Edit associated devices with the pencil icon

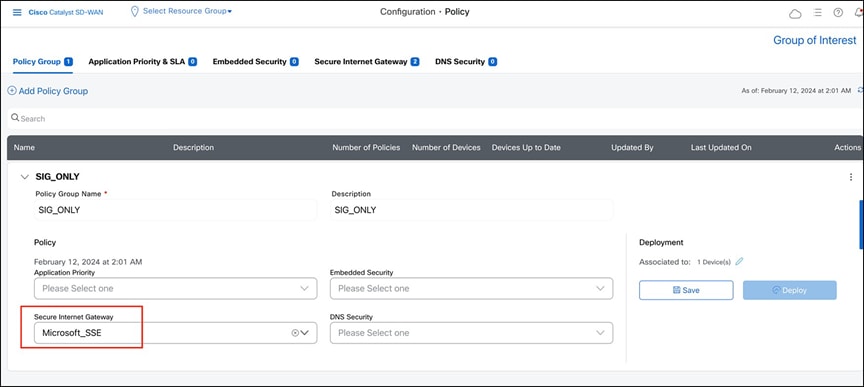(x=739, y=261)
